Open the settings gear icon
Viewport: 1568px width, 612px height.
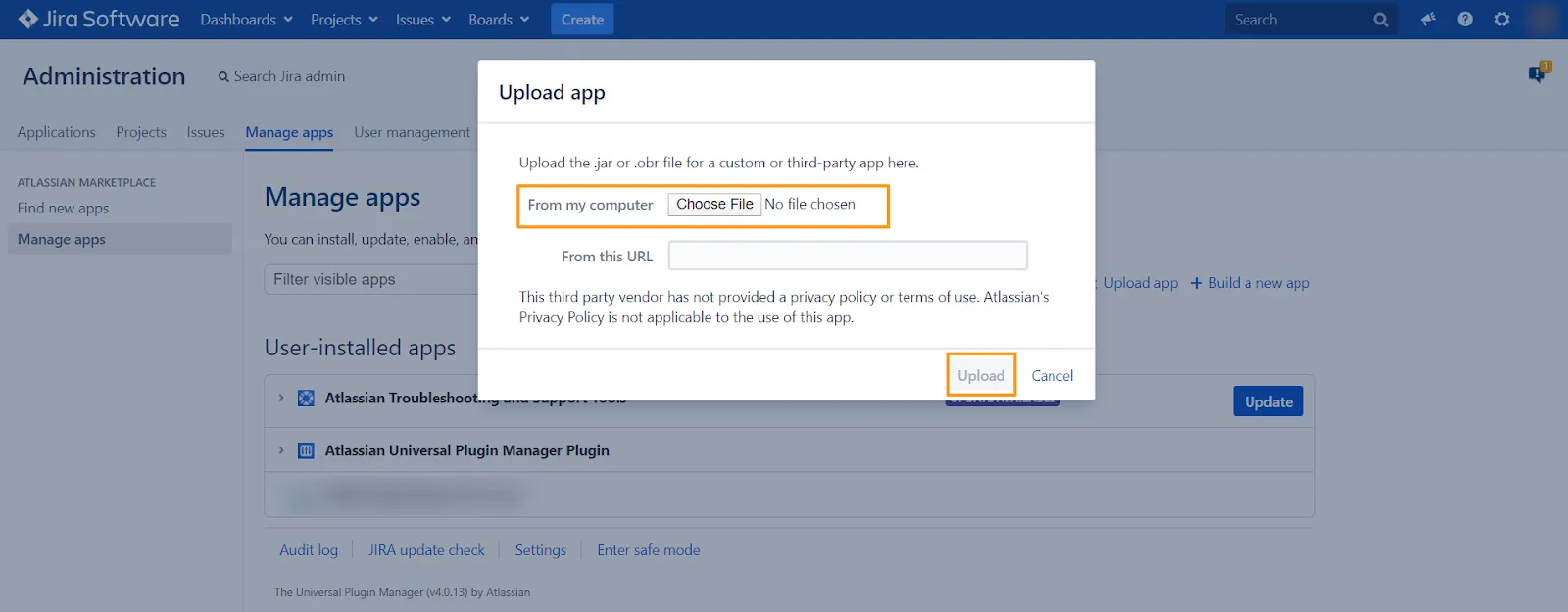point(1502,19)
